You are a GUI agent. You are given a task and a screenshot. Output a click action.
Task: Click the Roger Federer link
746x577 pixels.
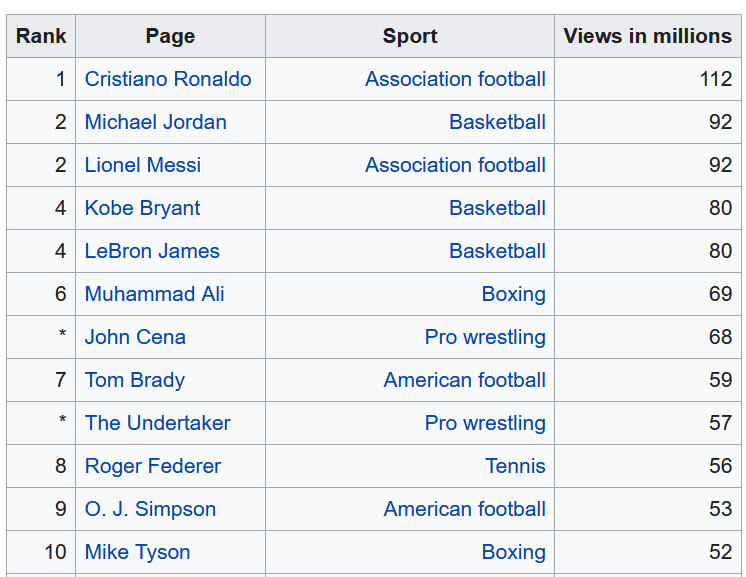pos(152,466)
